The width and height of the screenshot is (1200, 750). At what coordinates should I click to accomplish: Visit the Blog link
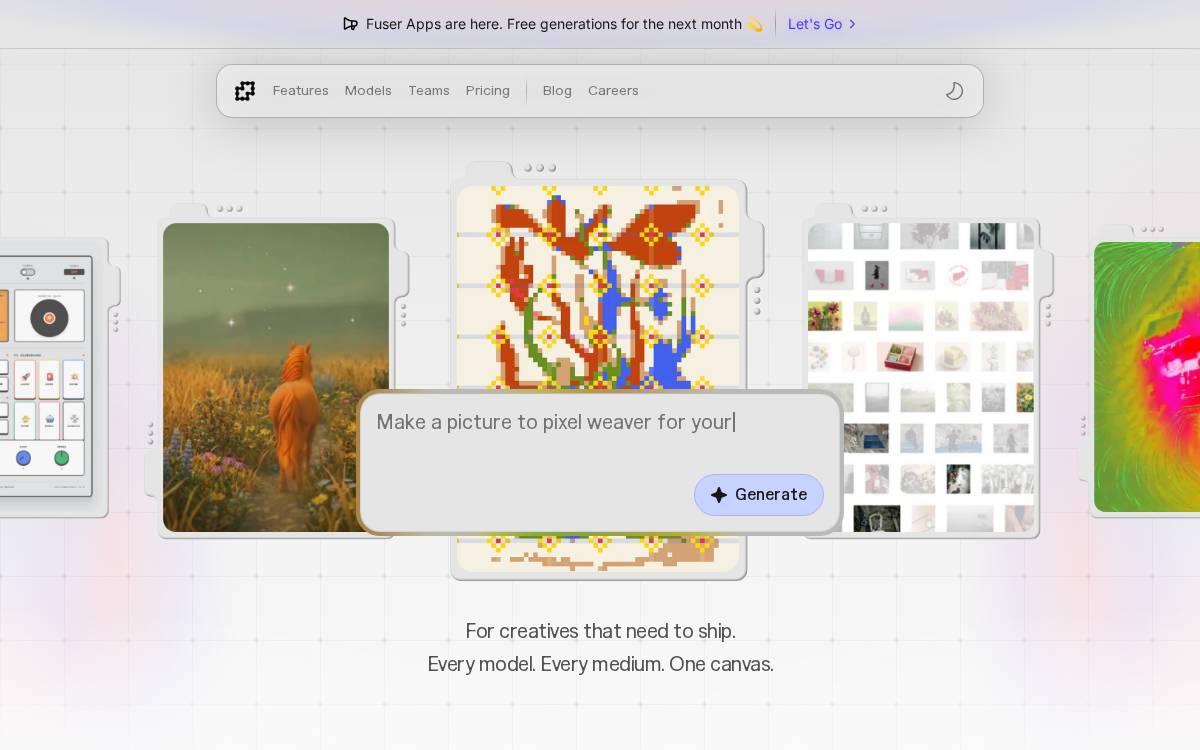coord(557,91)
